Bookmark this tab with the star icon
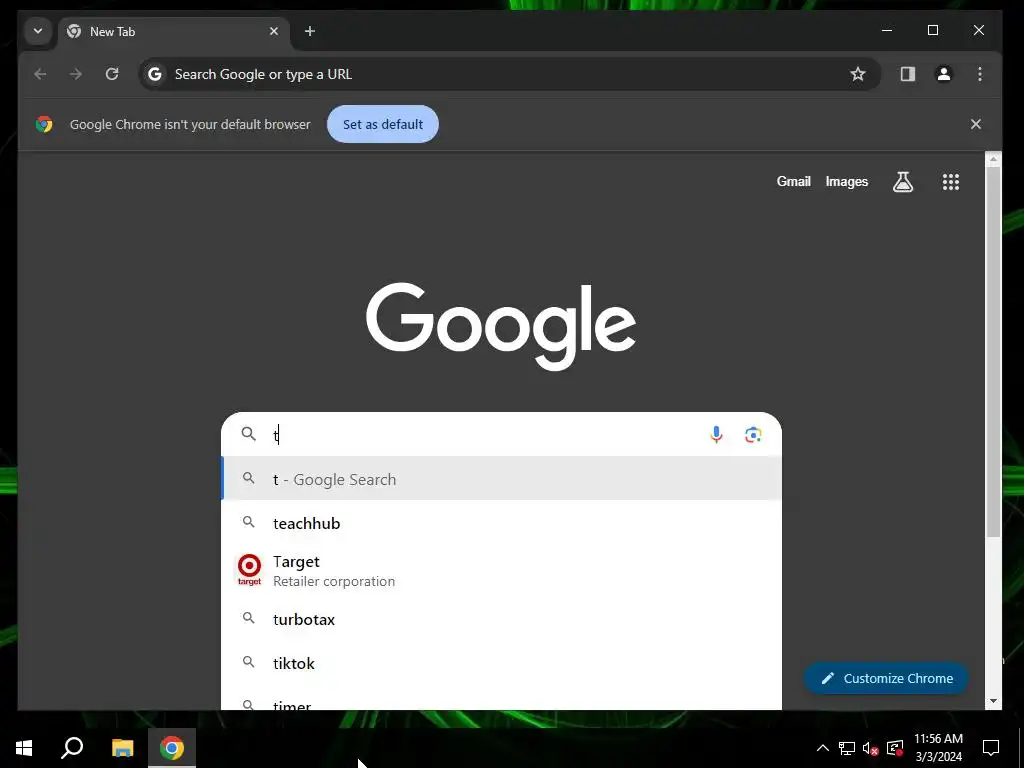This screenshot has height=768, width=1024. [857, 74]
